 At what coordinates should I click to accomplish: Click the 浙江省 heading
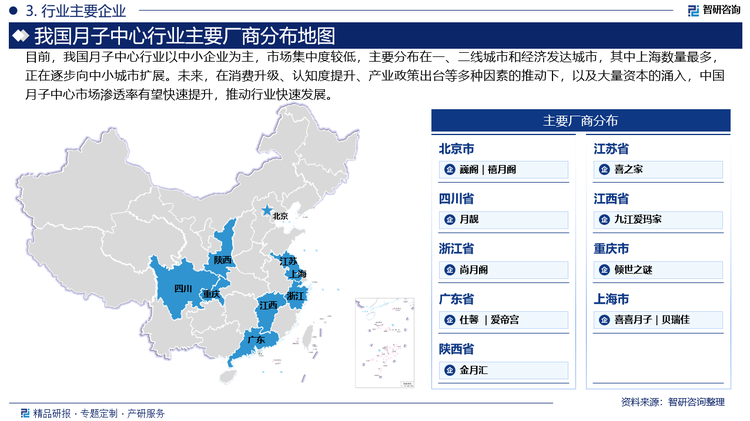tap(456, 249)
